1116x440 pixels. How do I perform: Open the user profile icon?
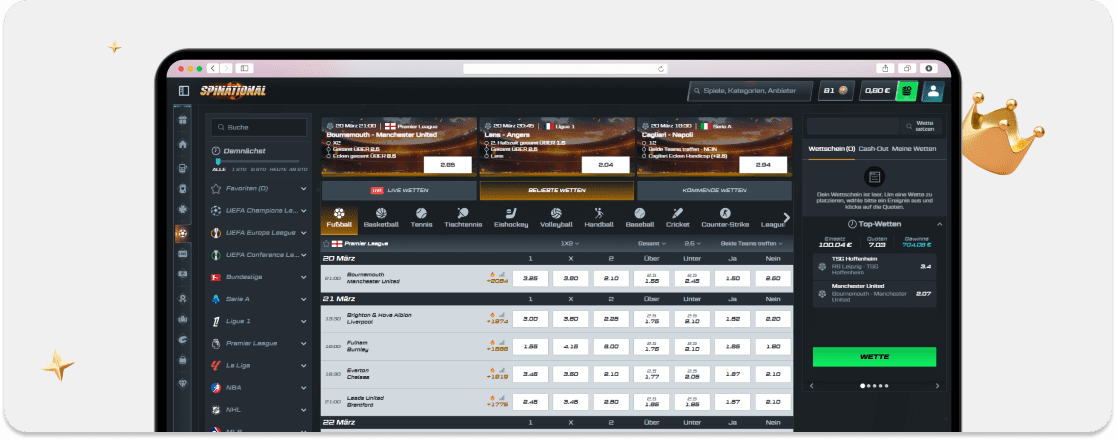tap(933, 90)
